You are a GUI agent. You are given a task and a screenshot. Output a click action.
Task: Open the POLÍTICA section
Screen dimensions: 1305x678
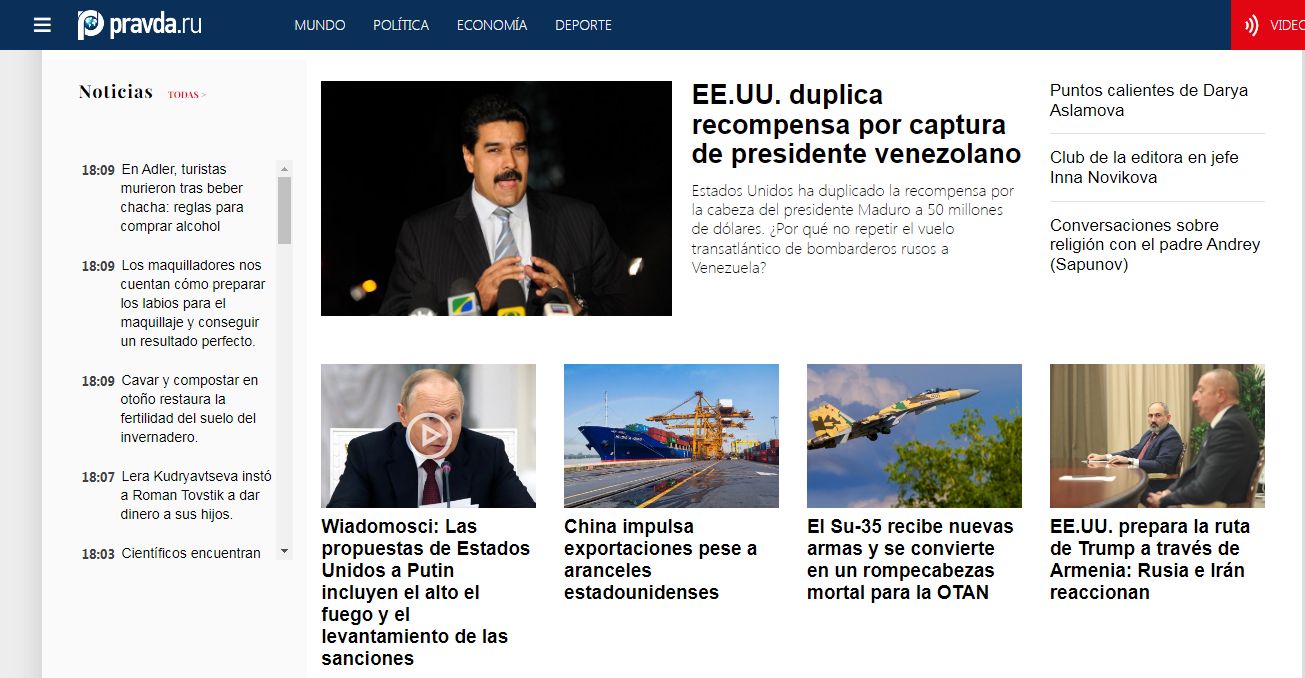pyautogui.click(x=401, y=25)
